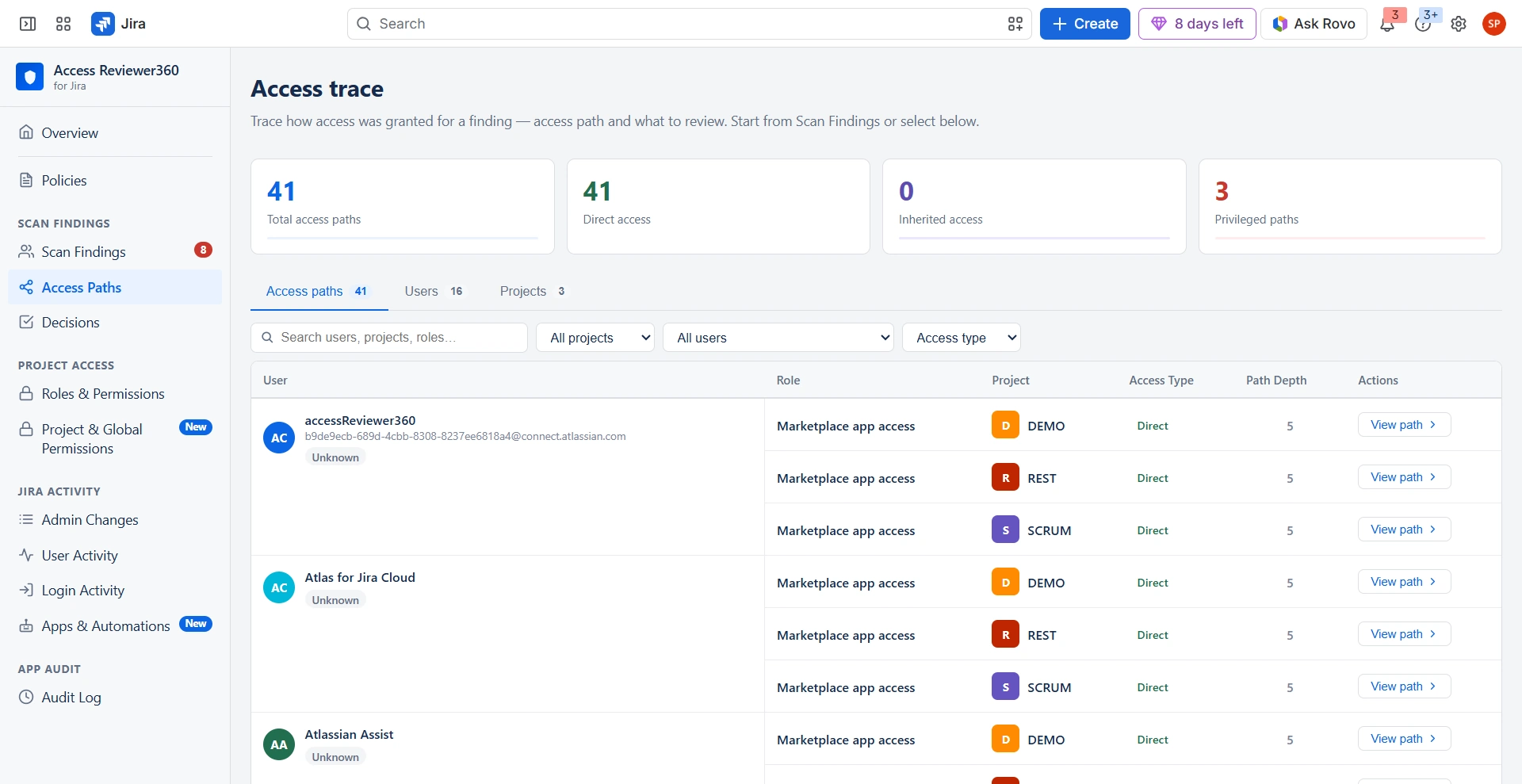Screen dimensions: 1522x784
Task: Expand the All projects dropdown
Action: (x=595, y=338)
